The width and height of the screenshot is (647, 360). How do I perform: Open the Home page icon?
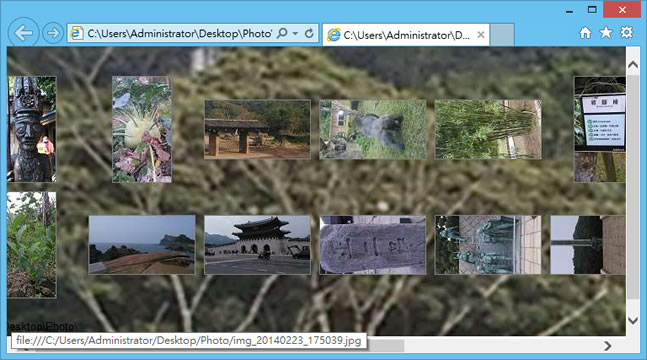(x=585, y=33)
